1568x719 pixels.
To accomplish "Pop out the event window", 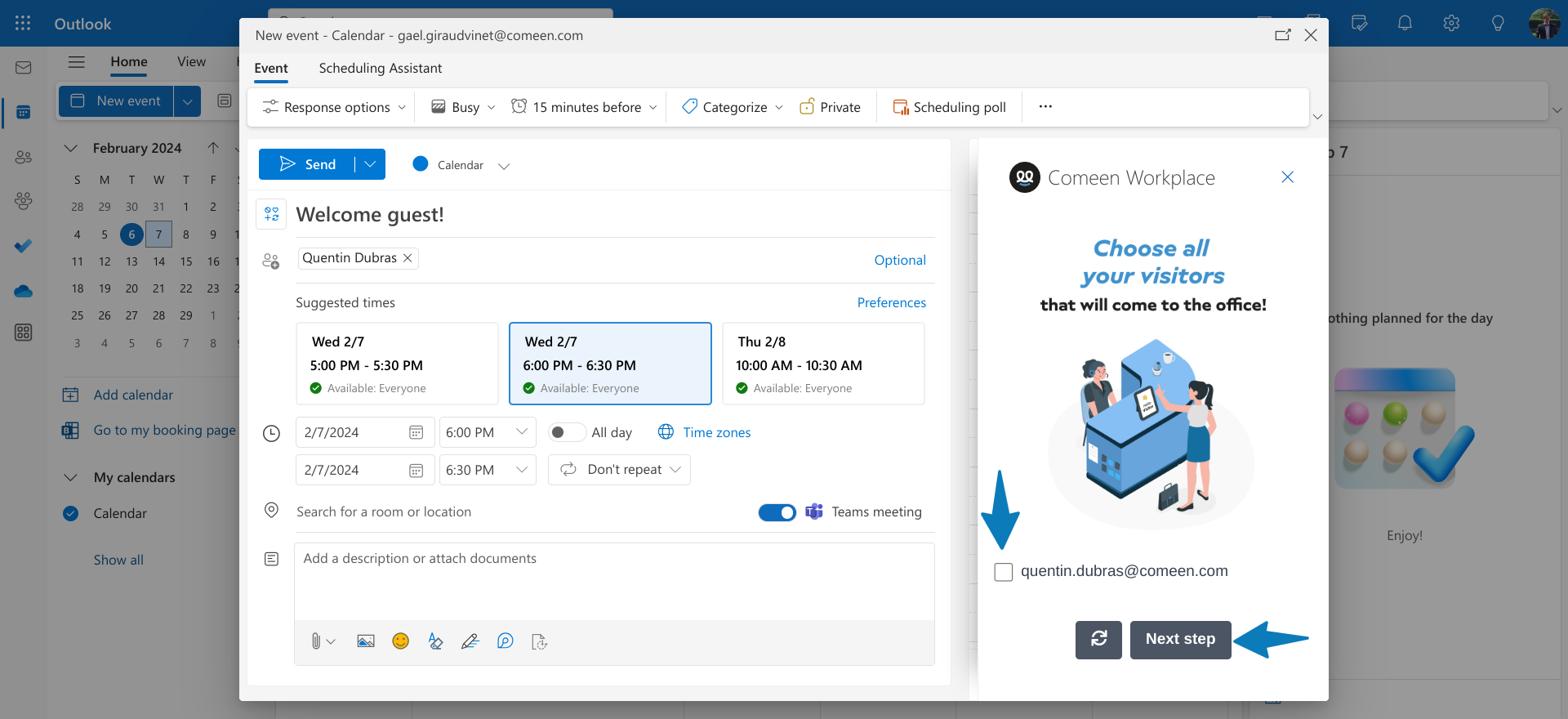I will pos(1282,35).
